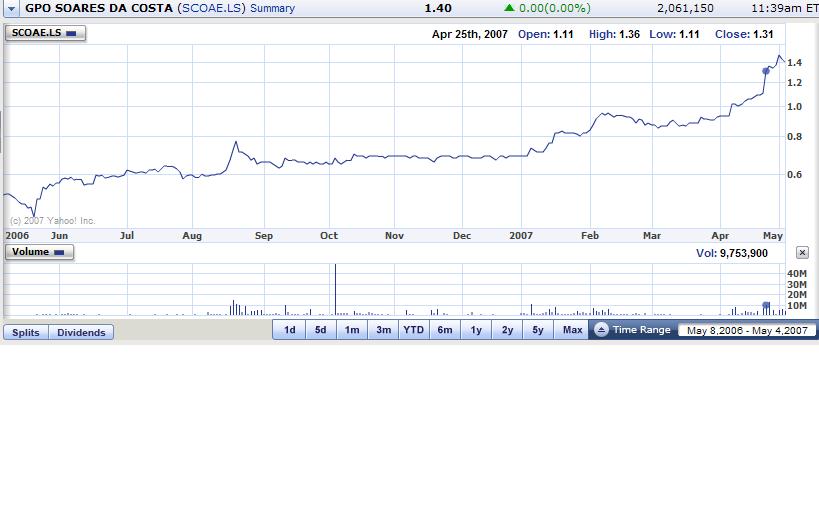Select the 6m time range
Viewport: 819px width, 511px height.
point(445,330)
